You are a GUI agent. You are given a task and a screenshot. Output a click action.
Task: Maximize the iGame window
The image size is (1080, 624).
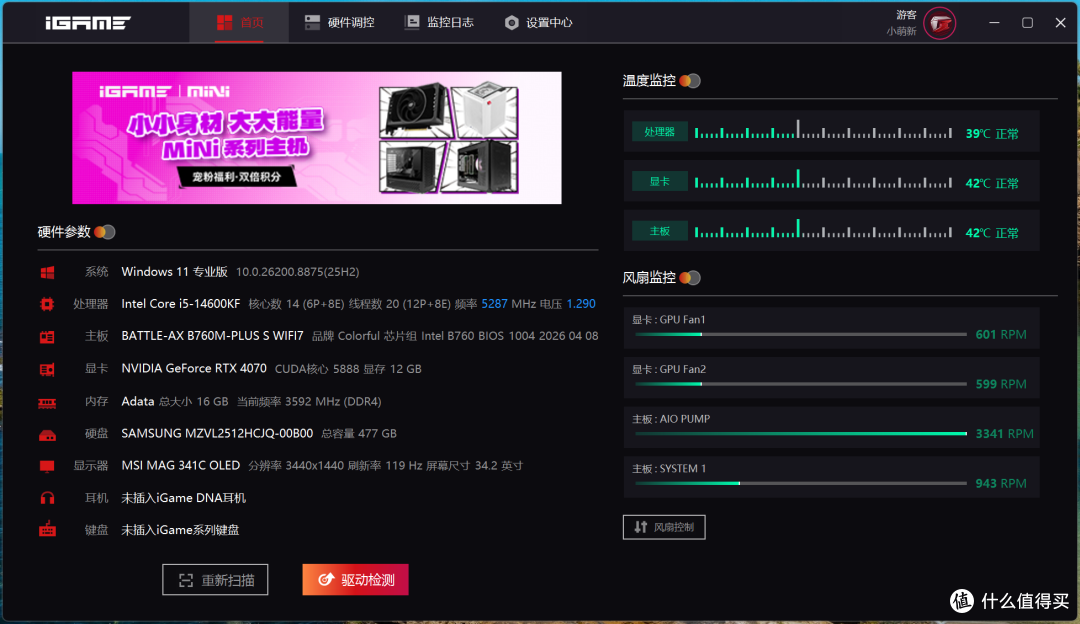(1027, 23)
